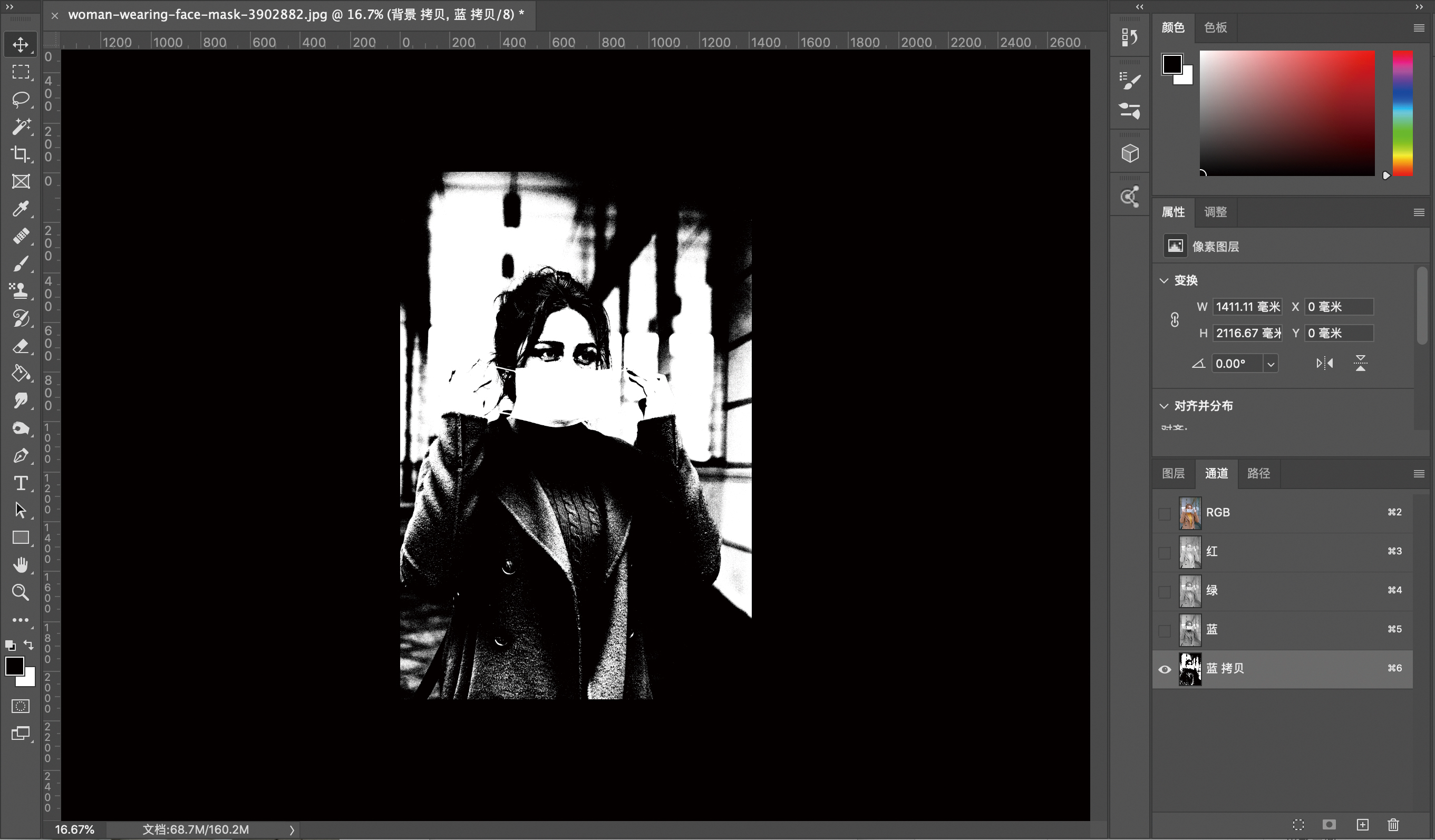Select the History Brush tool
The image size is (1435, 840).
(x=21, y=319)
